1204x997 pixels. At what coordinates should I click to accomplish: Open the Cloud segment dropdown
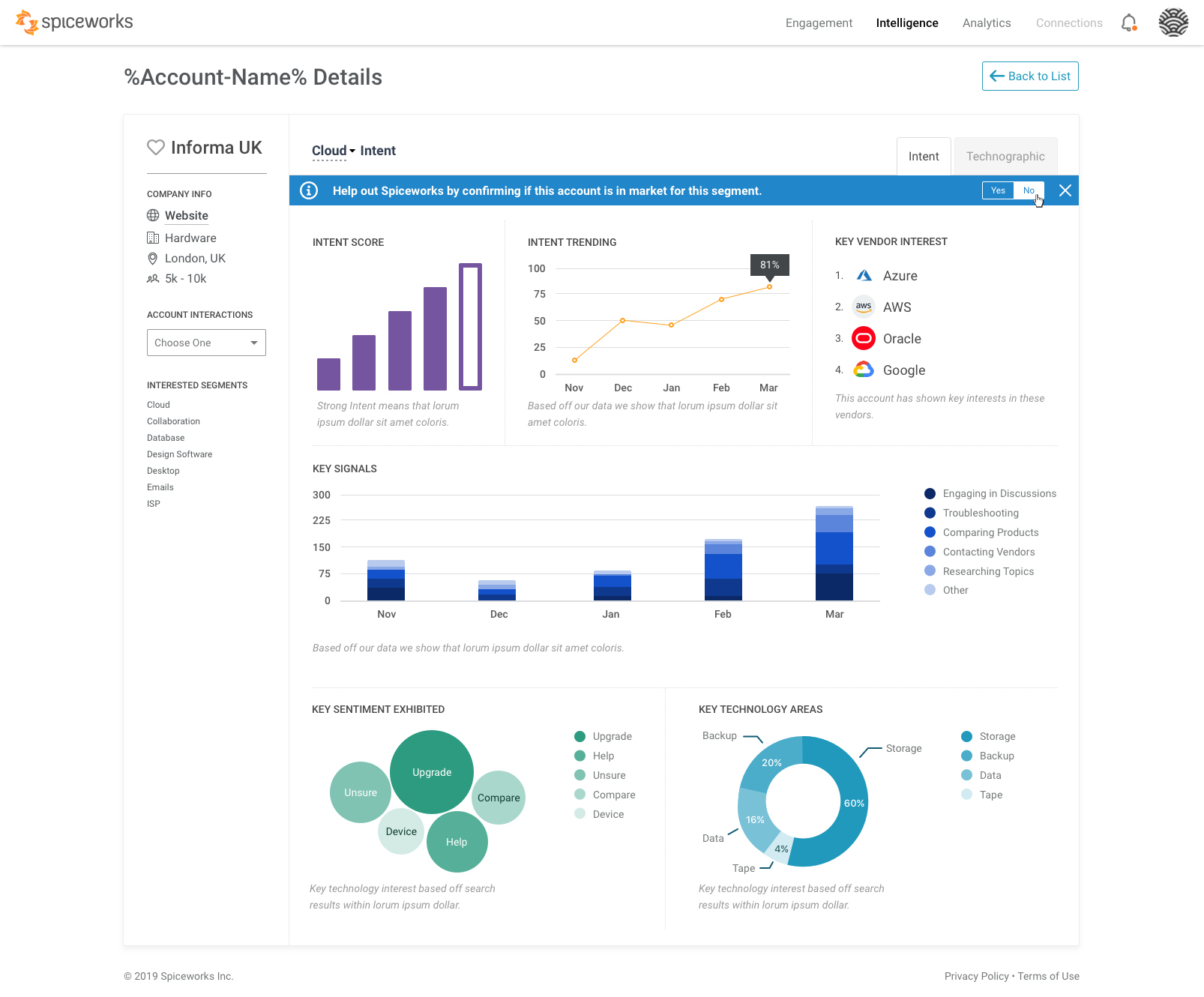click(x=334, y=151)
